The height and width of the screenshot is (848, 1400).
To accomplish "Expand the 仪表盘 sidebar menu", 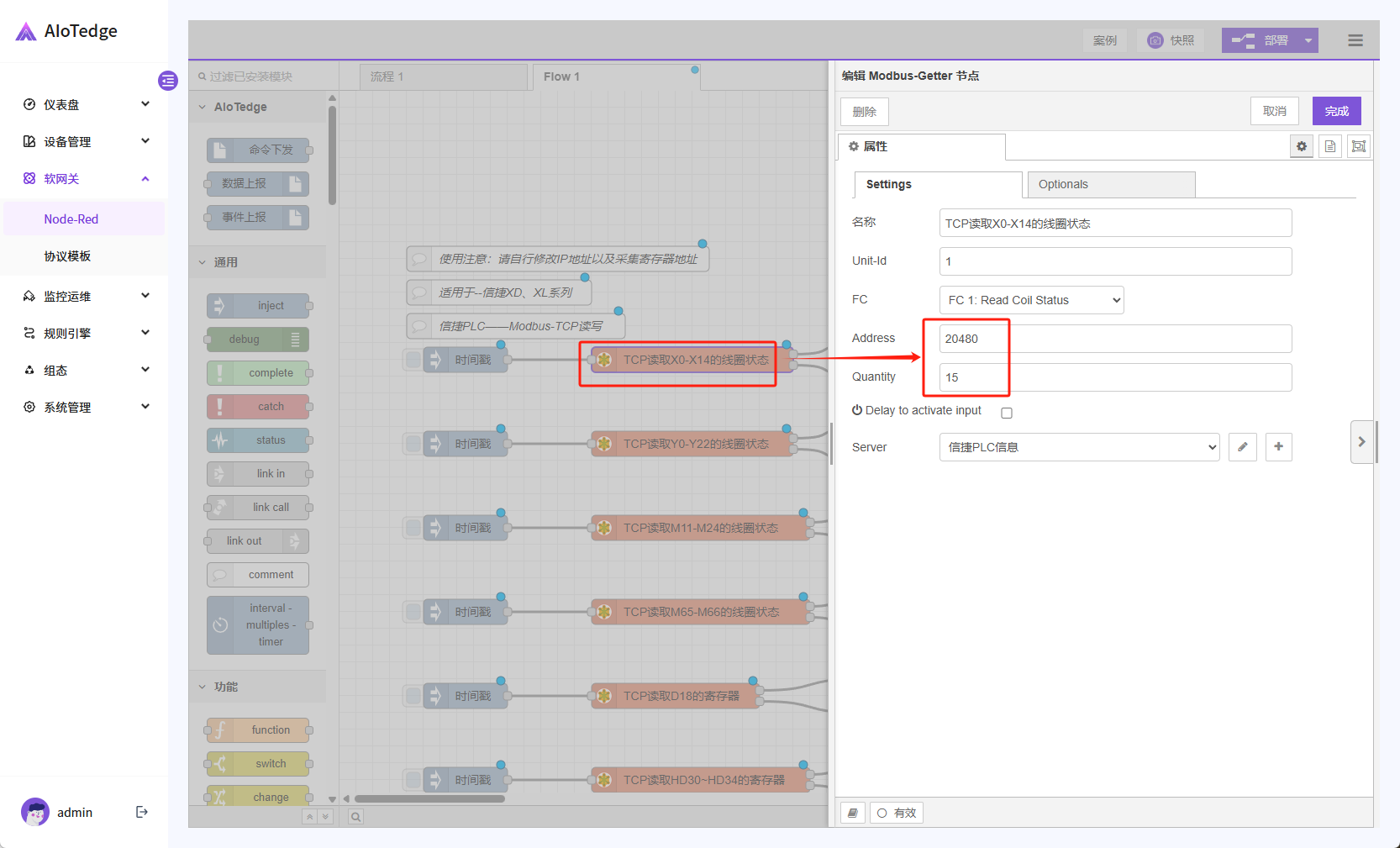I will click(86, 104).
